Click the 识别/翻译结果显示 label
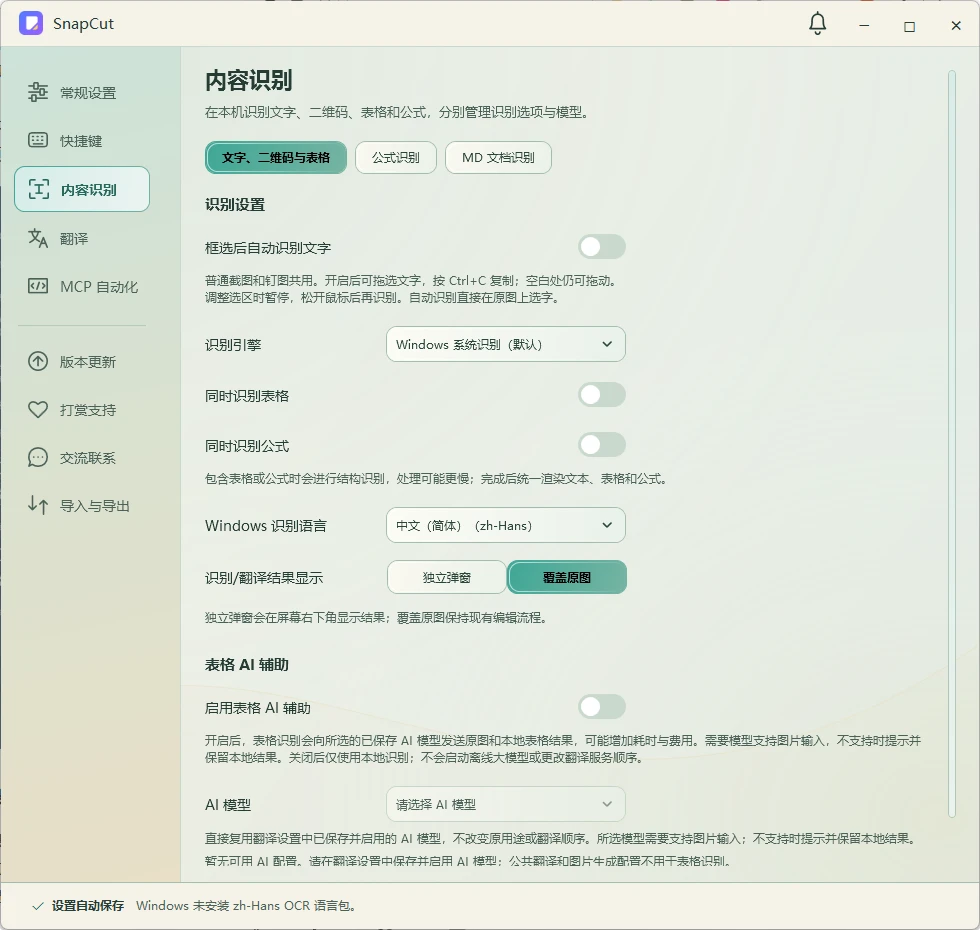This screenshot has height=930, width=980. 264,578
